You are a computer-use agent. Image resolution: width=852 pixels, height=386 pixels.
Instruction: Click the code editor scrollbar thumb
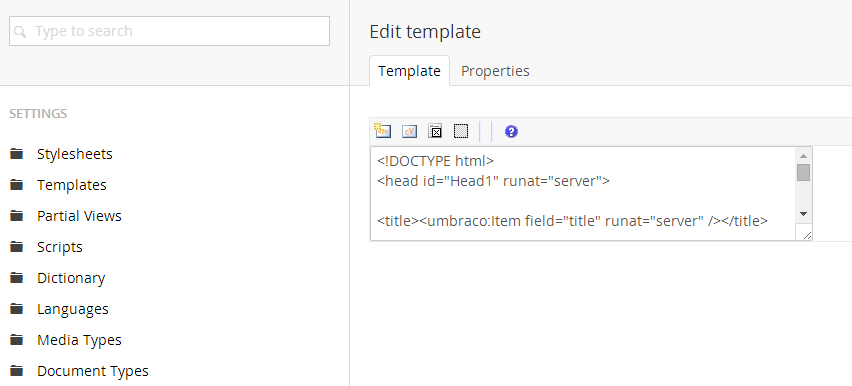click(x=804, y=172)
